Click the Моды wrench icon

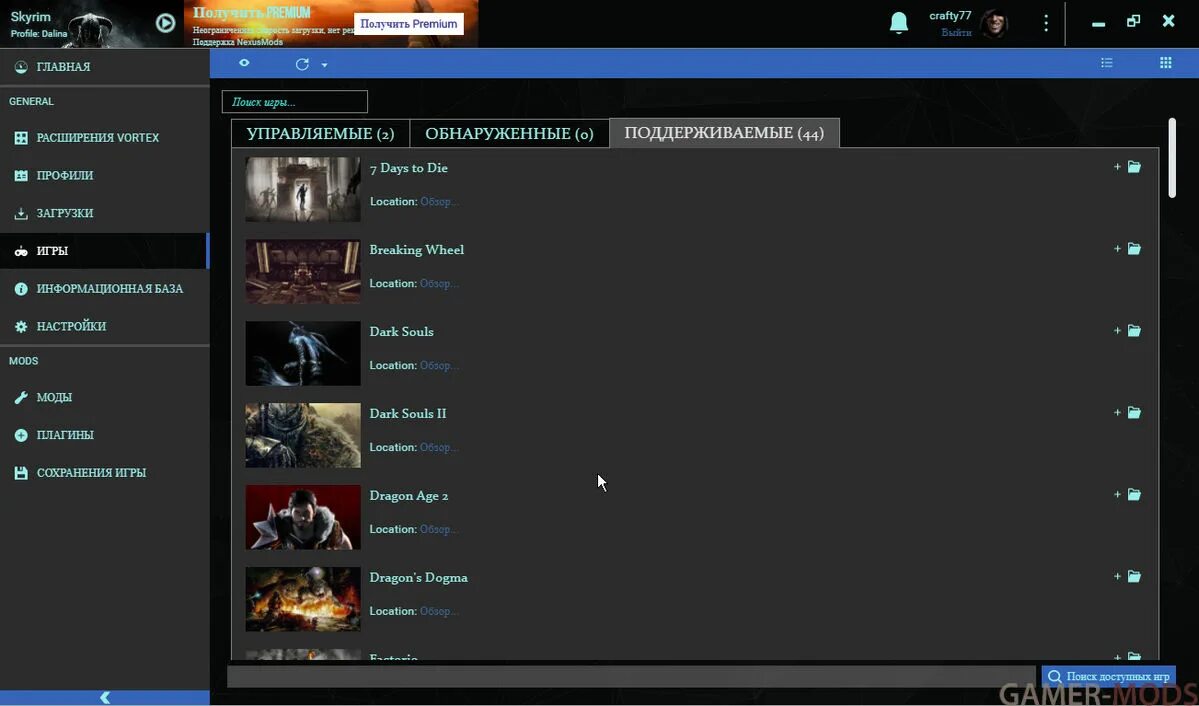tap(21, 398)
